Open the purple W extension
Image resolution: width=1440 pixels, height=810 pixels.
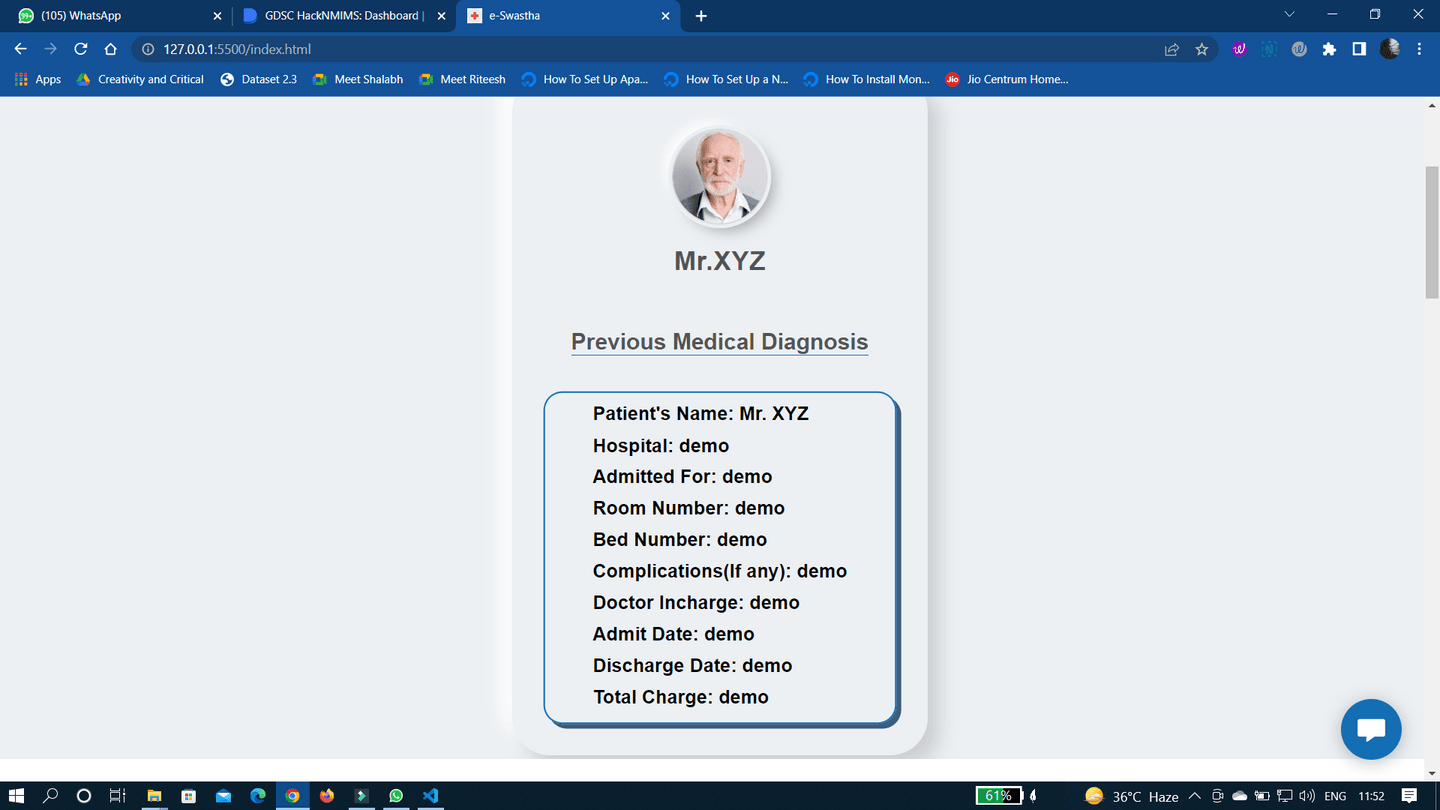click(1239, 49)
